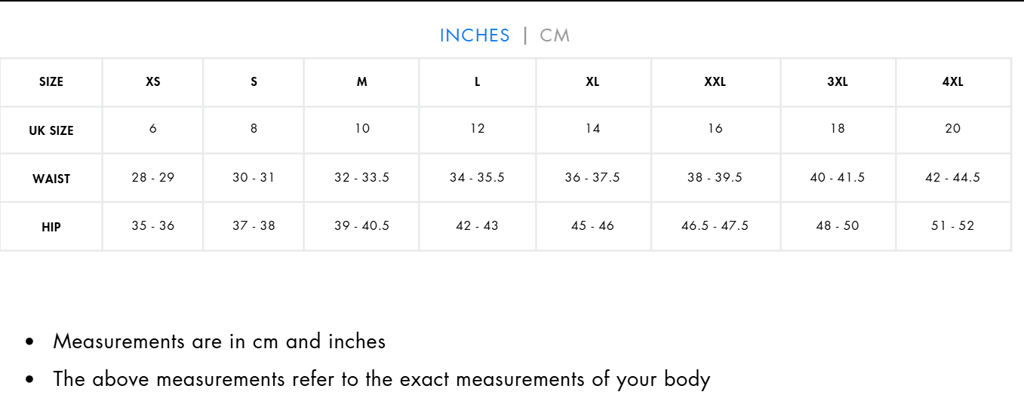Switch to the CM unit tab

555,36
